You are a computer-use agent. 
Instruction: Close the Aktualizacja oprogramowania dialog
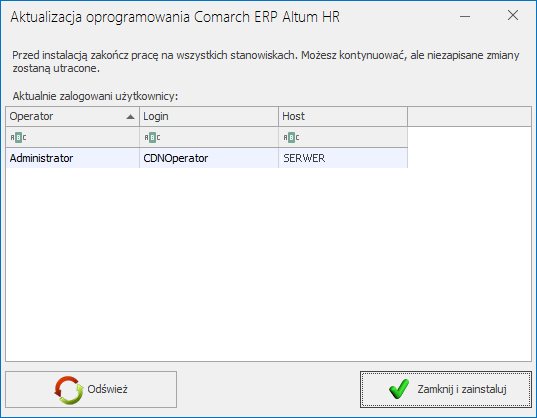coord(513,15)
